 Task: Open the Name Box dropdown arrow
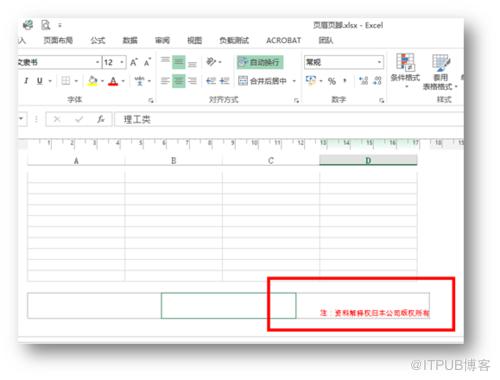pos(21,119)
